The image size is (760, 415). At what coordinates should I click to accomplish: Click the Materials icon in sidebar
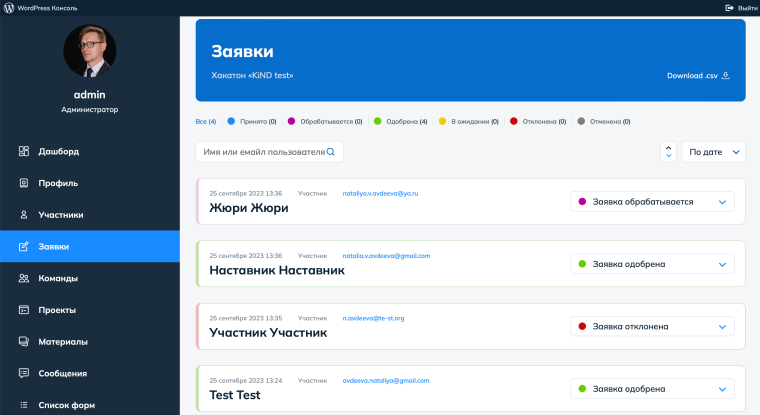pyautogui.click(x=24, y=342)
